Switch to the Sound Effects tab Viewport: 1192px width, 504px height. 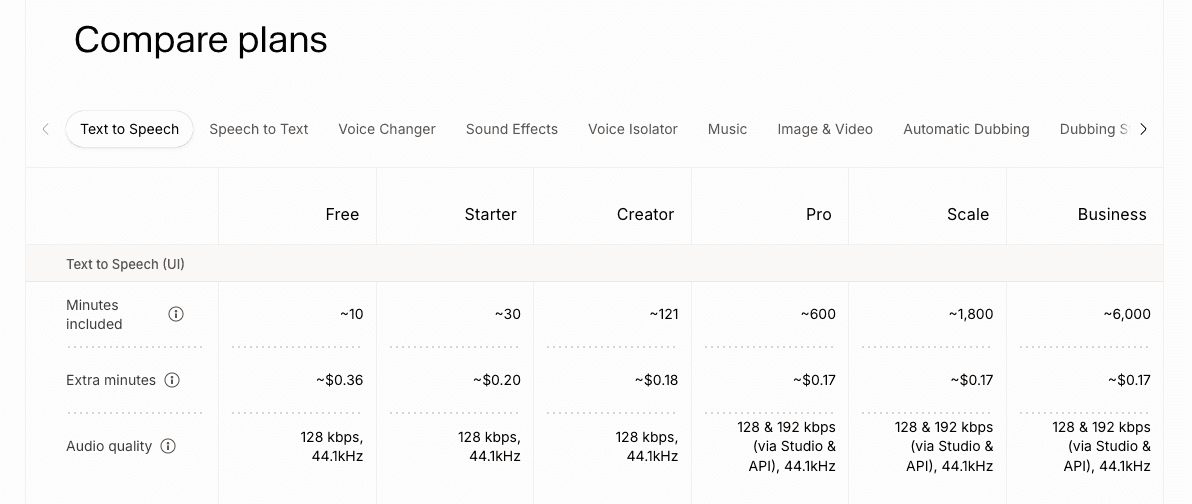tap(512, 129)
